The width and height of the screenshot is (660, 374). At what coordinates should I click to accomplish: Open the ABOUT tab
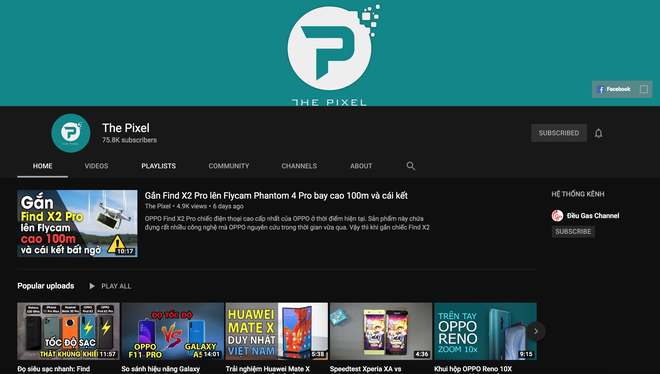point(361,166)
